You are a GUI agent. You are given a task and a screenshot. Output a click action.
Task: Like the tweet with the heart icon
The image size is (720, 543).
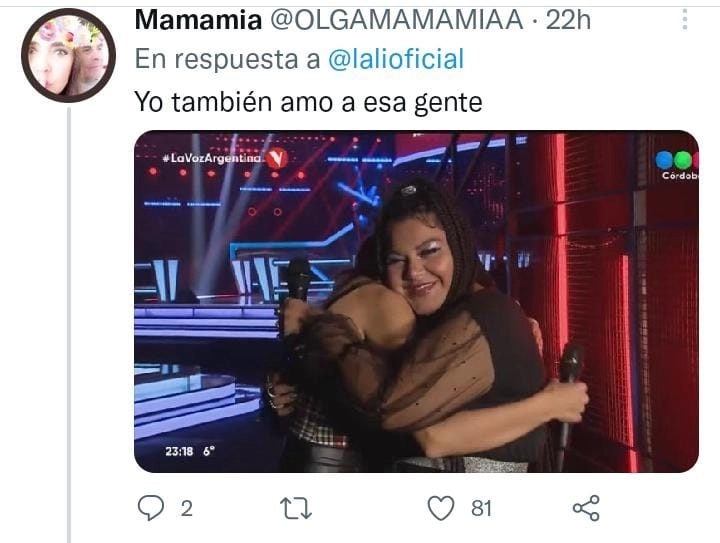441,508
